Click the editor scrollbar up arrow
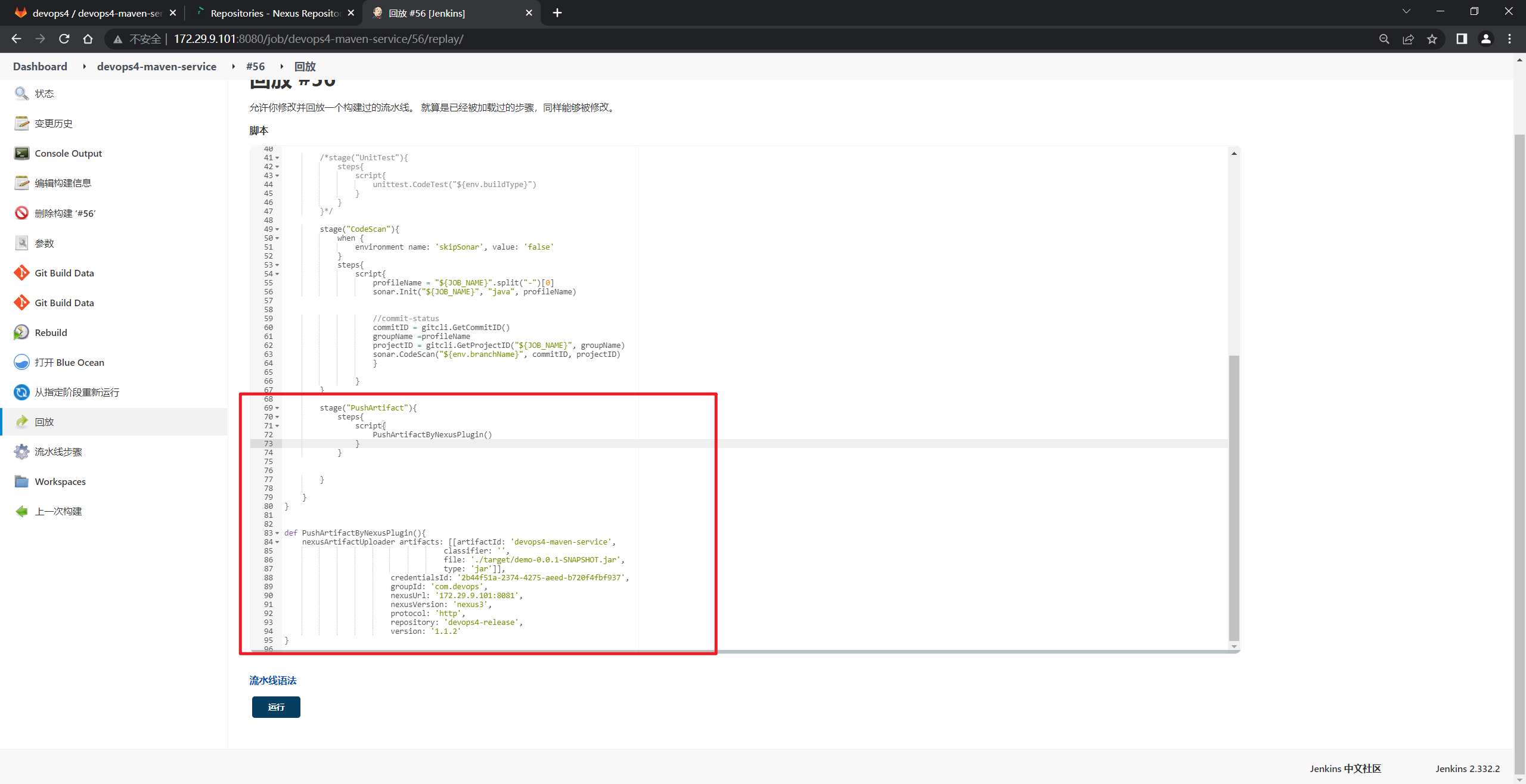 tap(1234, 154)
